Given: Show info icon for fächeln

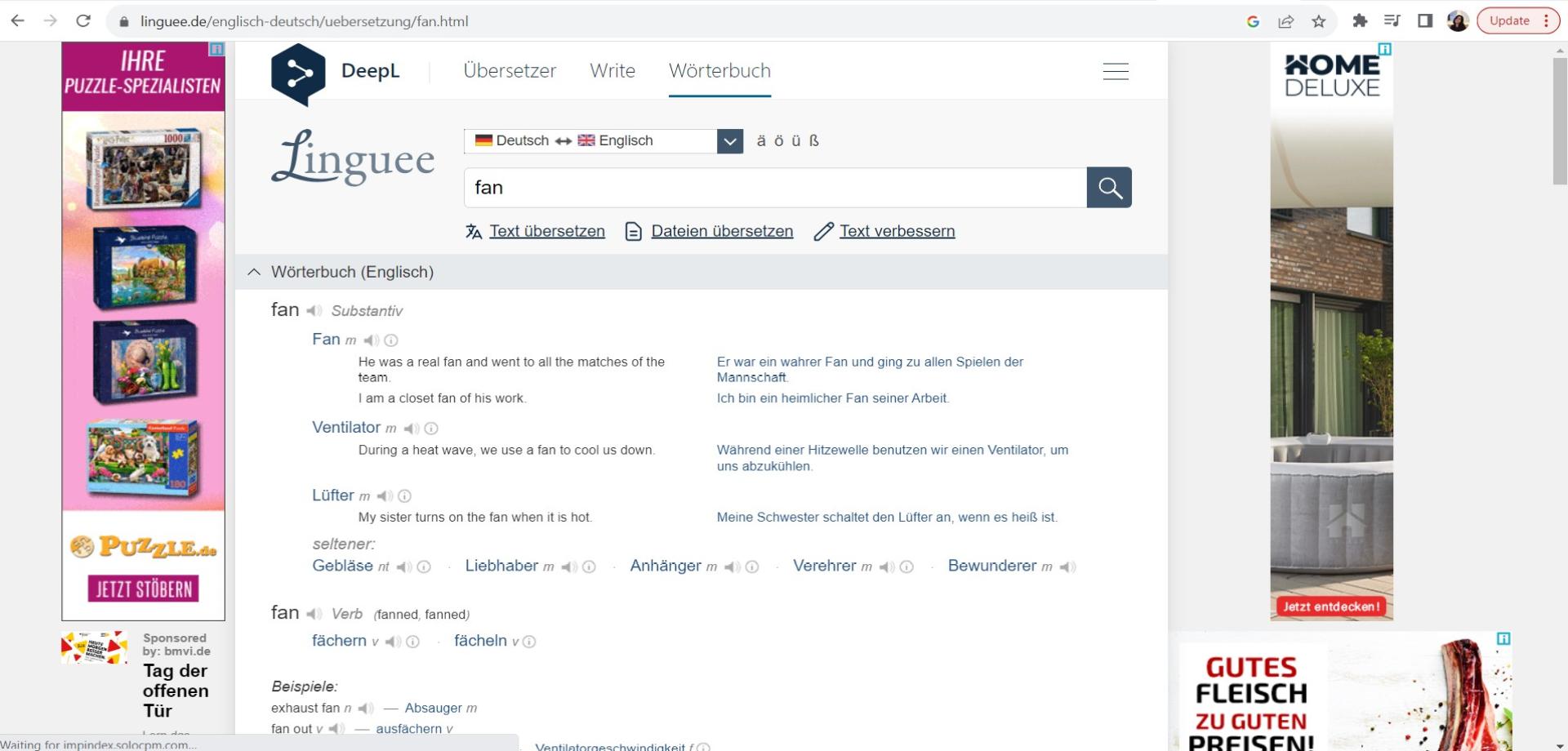Looking at the screenshot, I should click(529, 642).
